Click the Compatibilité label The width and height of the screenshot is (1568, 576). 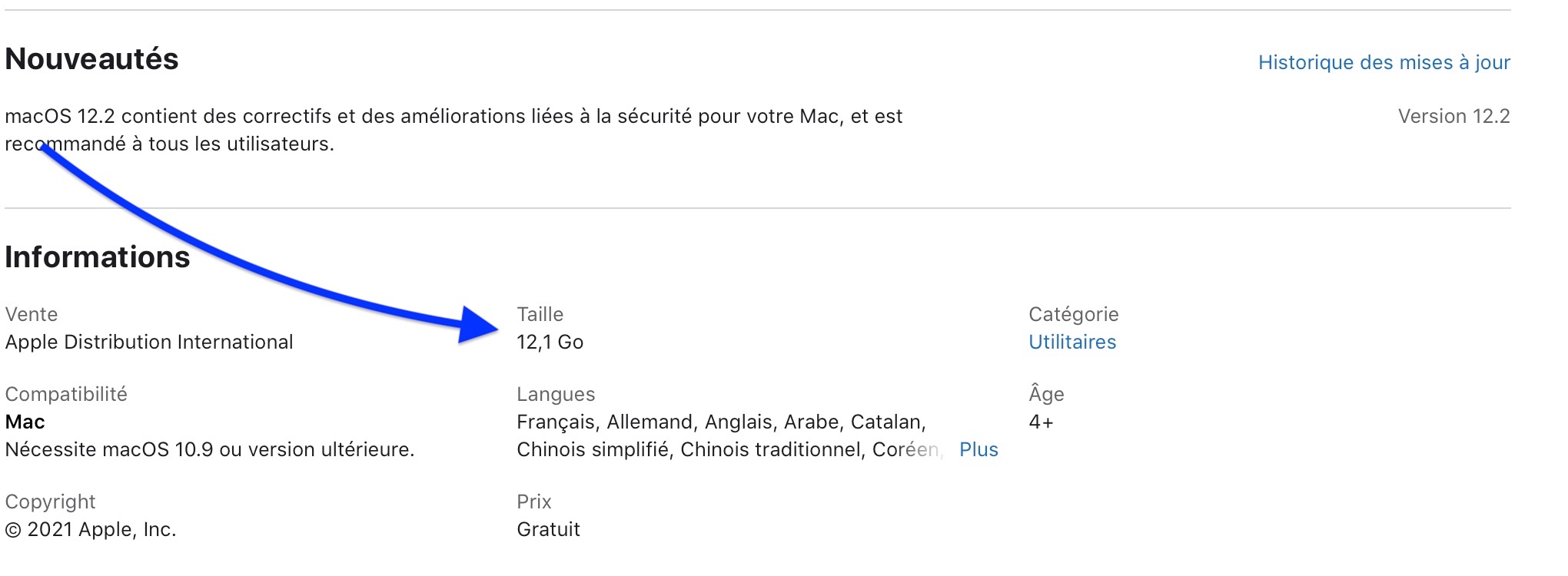66,394
